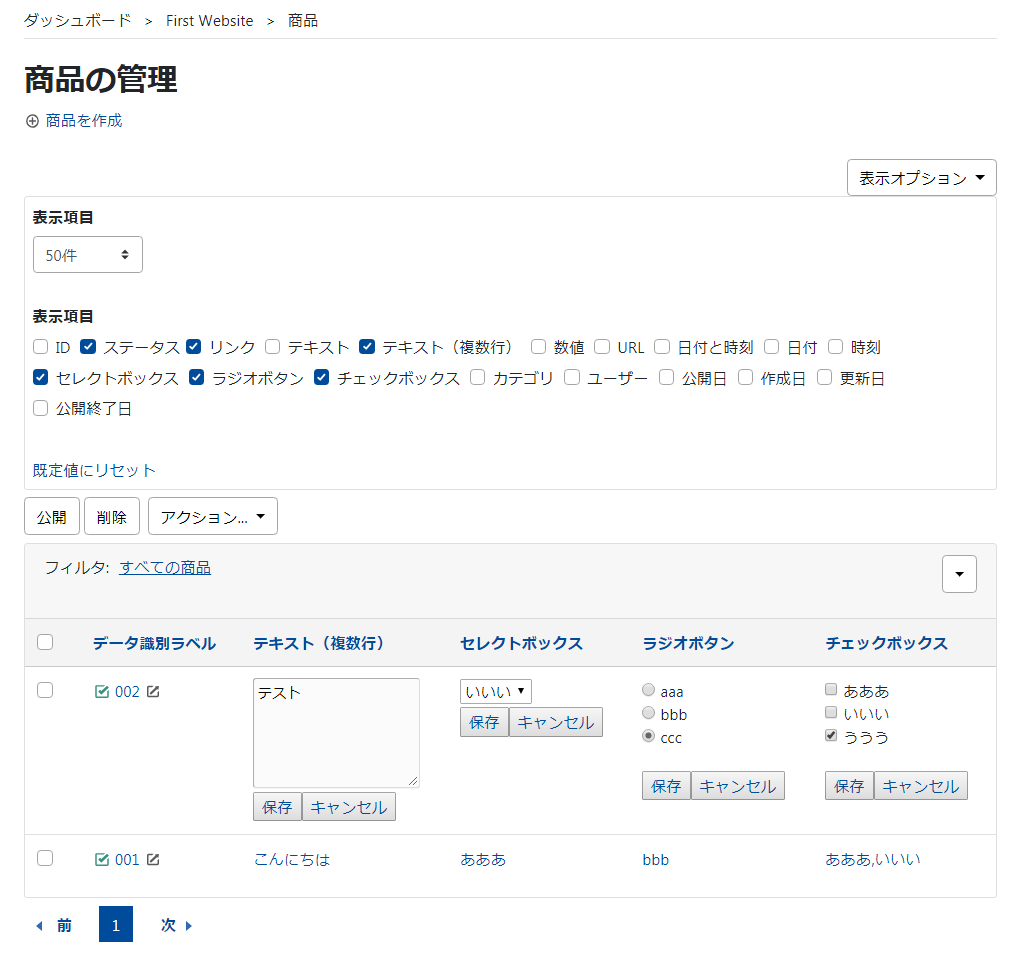Select radio option aaa

click(648, 690)
